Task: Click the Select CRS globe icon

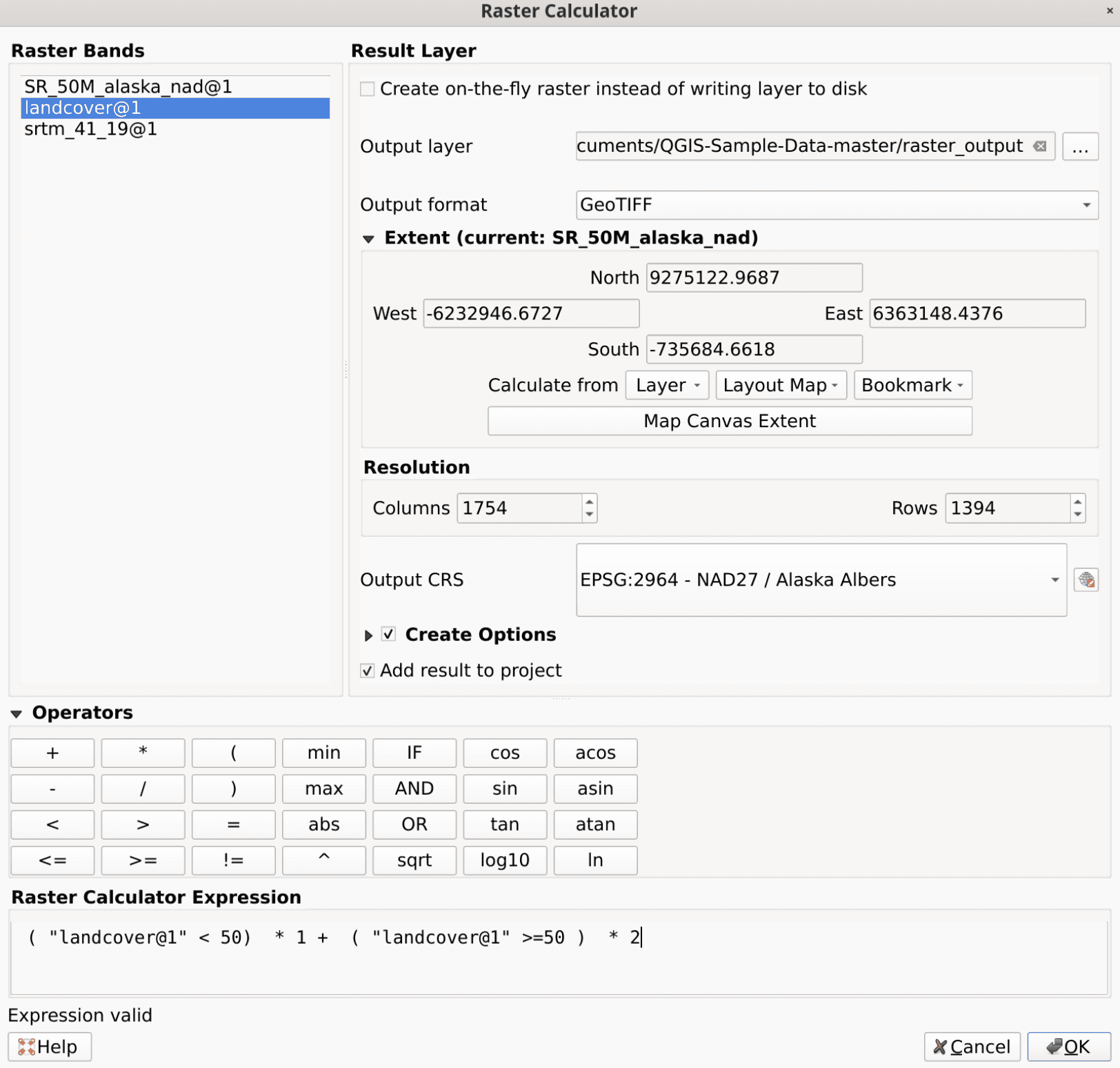Action: pos(1086,580)
